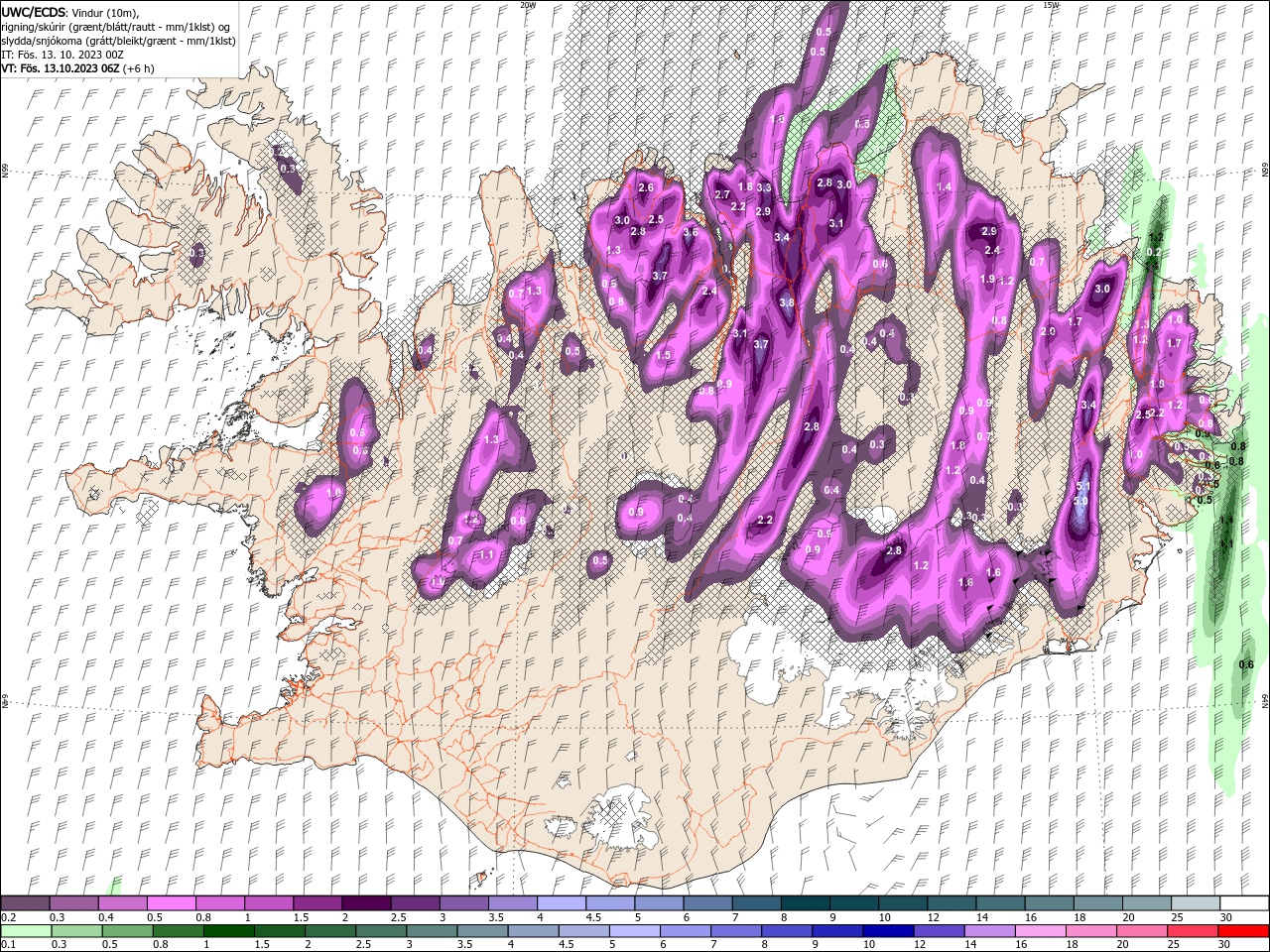Click the valid time line 'VT: Fös. 13.10.2023 06Z (+6 h)'
This screenshot has width=1270, height=952.
pos(77,68)
